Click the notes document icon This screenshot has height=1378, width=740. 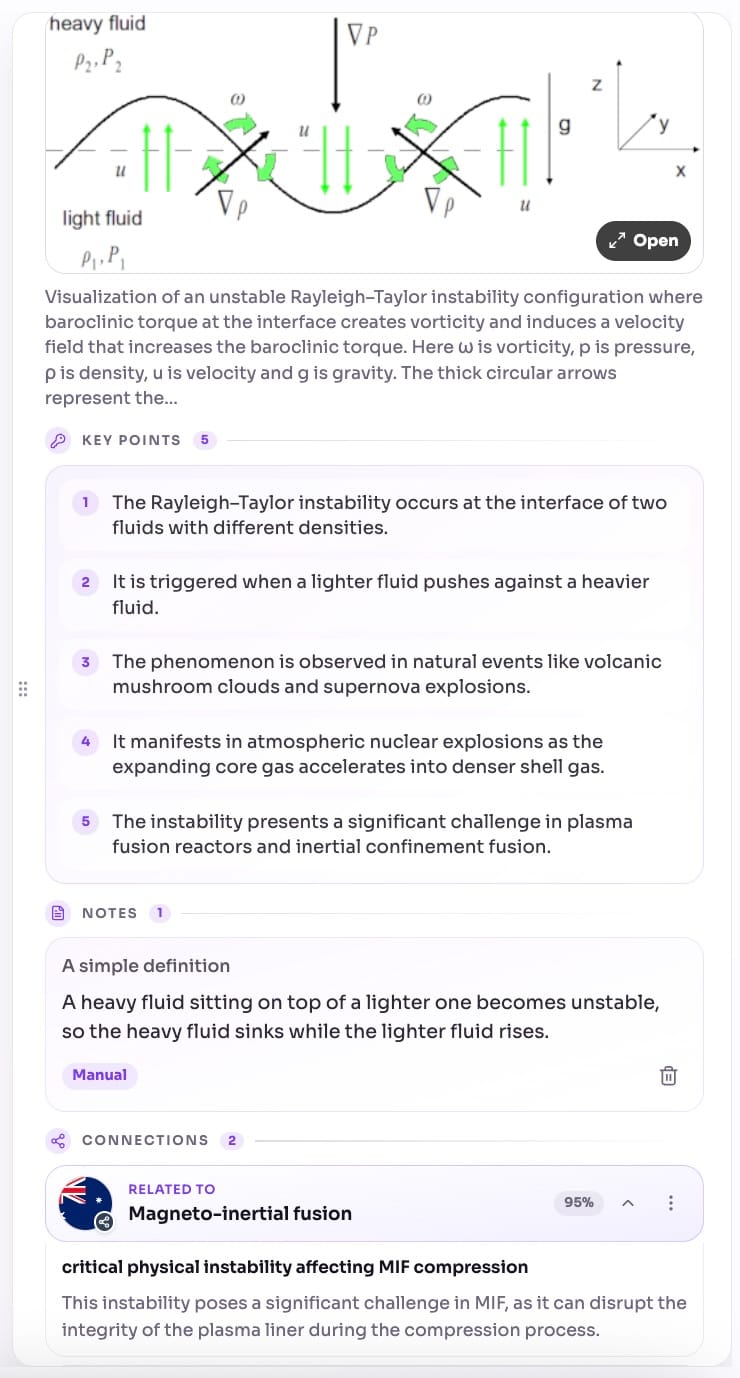point(58,913)
